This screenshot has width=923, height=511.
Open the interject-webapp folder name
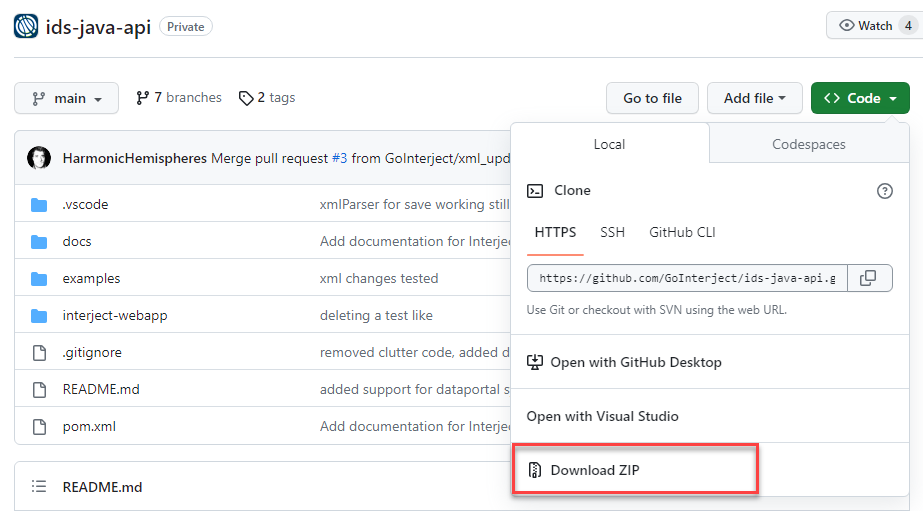[115, 316]
